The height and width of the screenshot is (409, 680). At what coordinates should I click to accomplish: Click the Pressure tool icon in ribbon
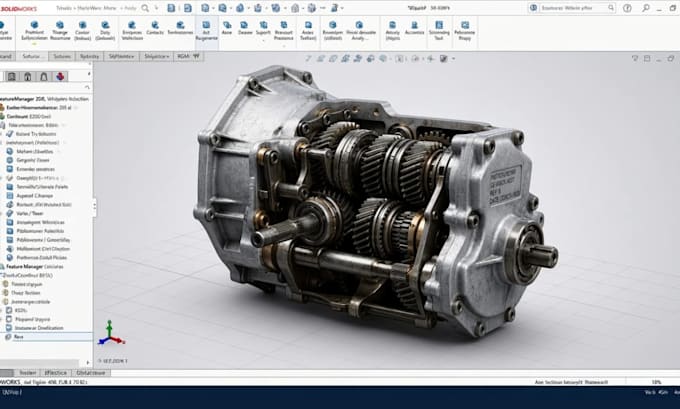click(x=284, y=25)
